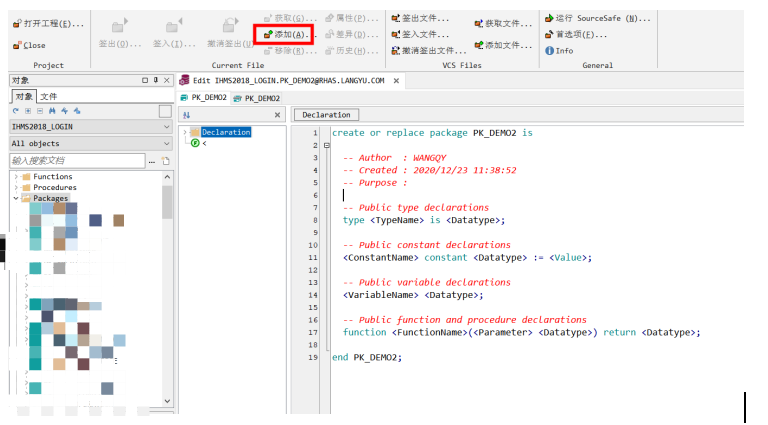The height and width of the screenshot is (425, 768).
Task: Click the 签入(I) check in icon
Action: tap(174, 25)
